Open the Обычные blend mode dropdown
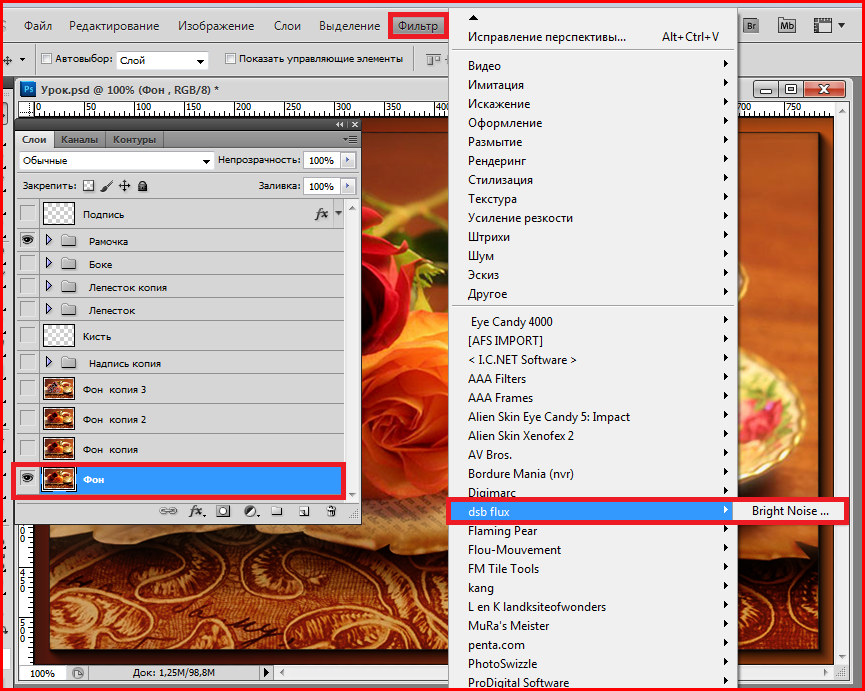The width and height of the screenshot is (865, 691). [x=116, y=160]
